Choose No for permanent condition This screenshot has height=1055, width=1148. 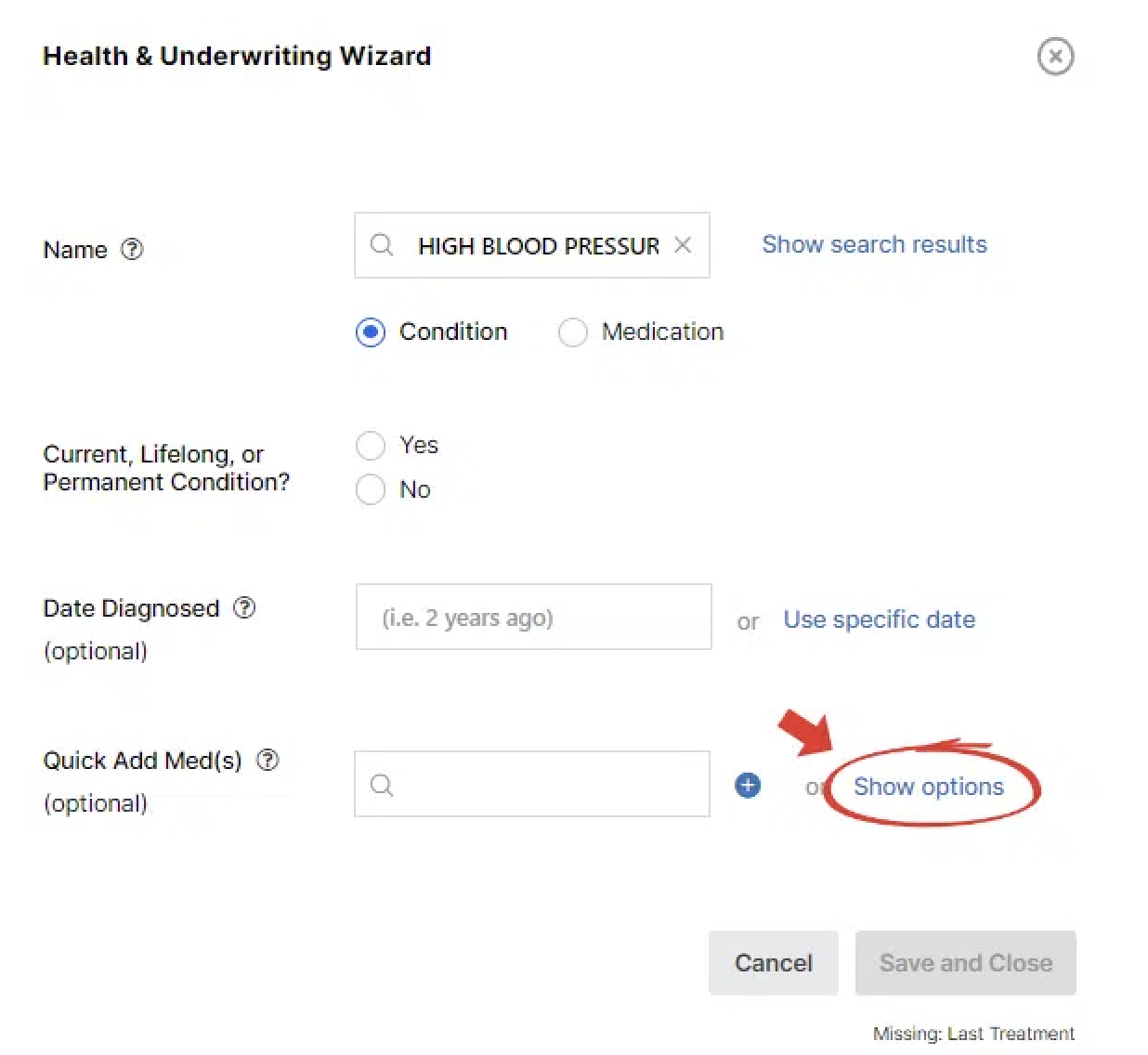click(x=371, y=489)
